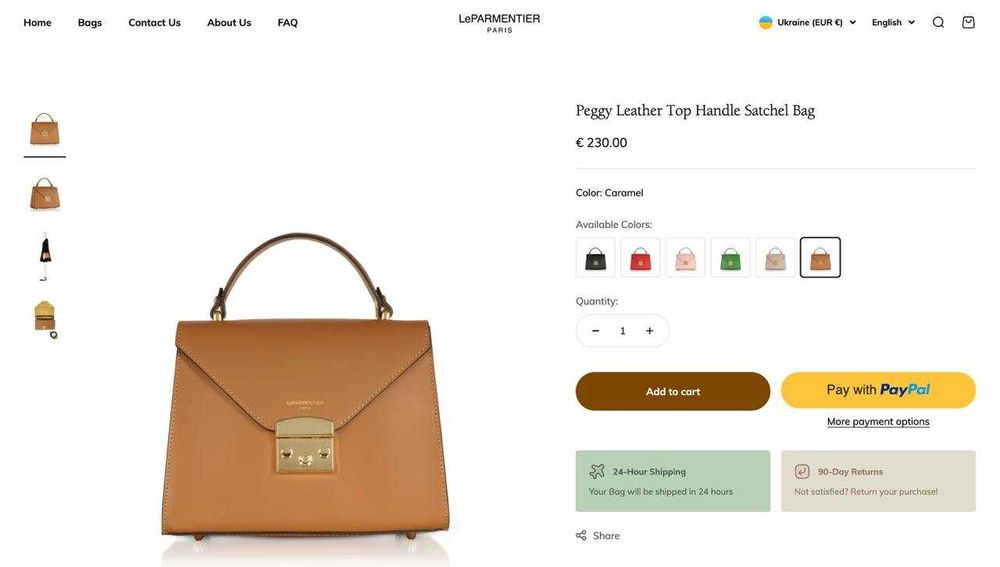Screen dimensions: 1000x567
Task: Click the 24-Hour Shipping airplane icon
Action: point(597,471)
